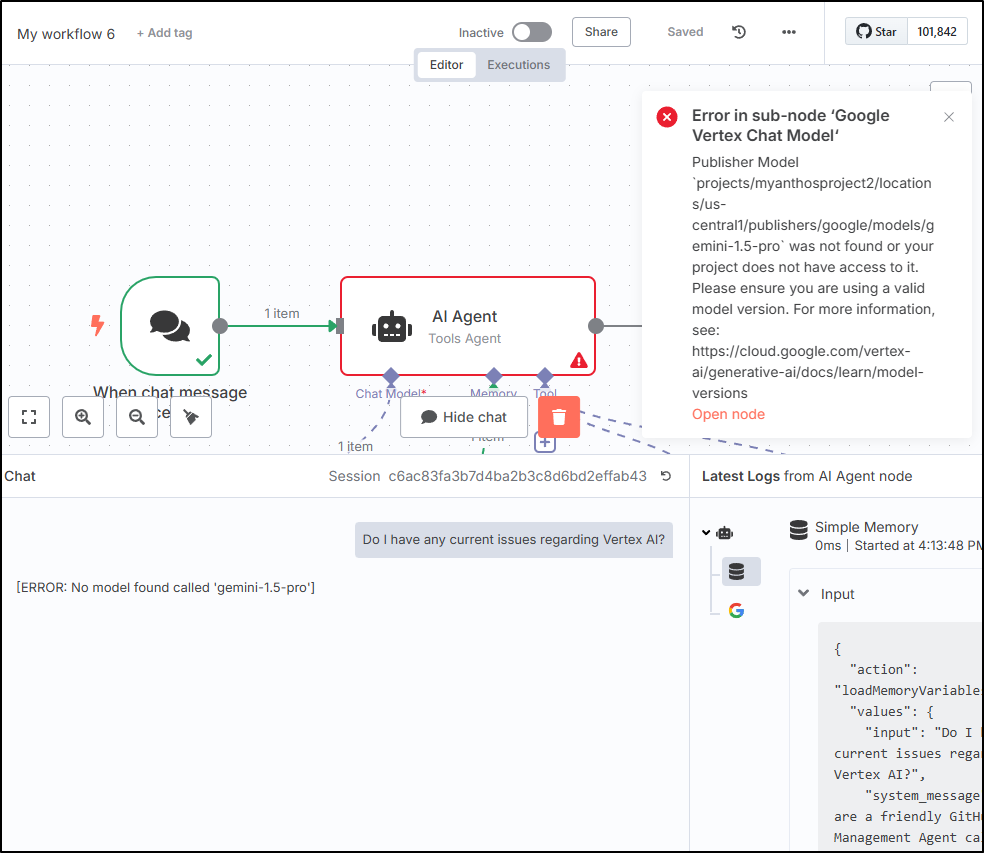Click the Share button

click(601, 32)
